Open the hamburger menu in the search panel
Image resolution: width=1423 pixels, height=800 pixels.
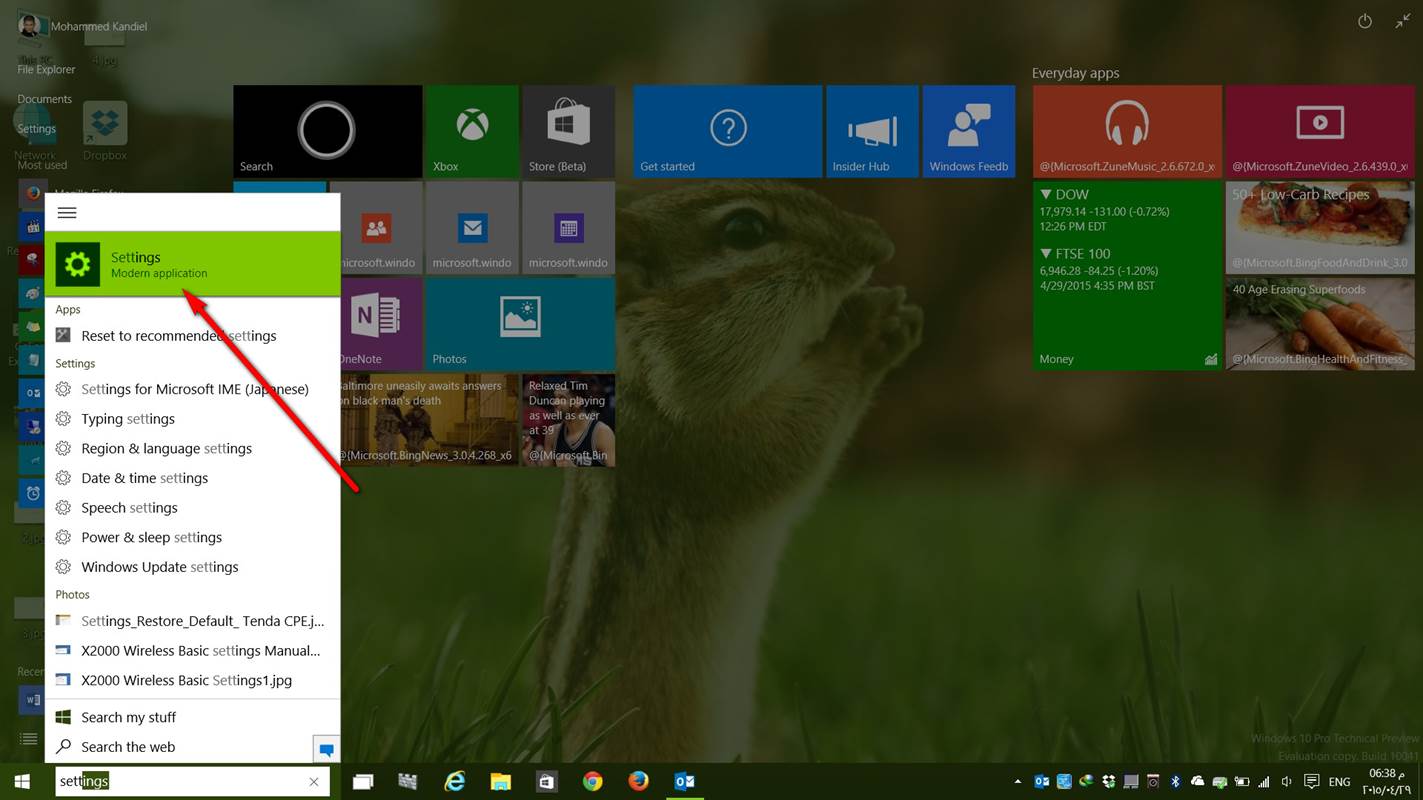pyautogui.click(x=67, y=212)
